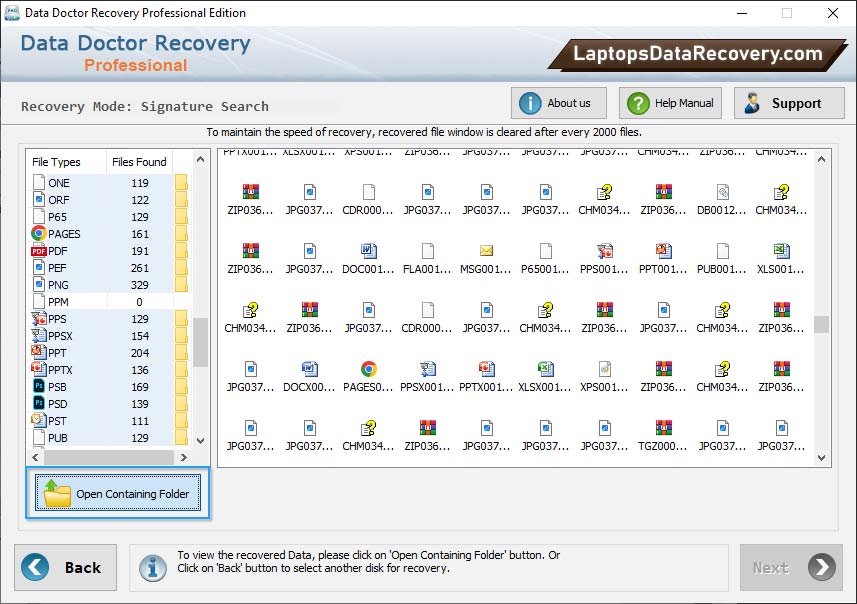Click the file types horizontal scrollbar thumb
The height and width of the screenshot is (604, 857).
pyautogui.click(x=109, y=457)
